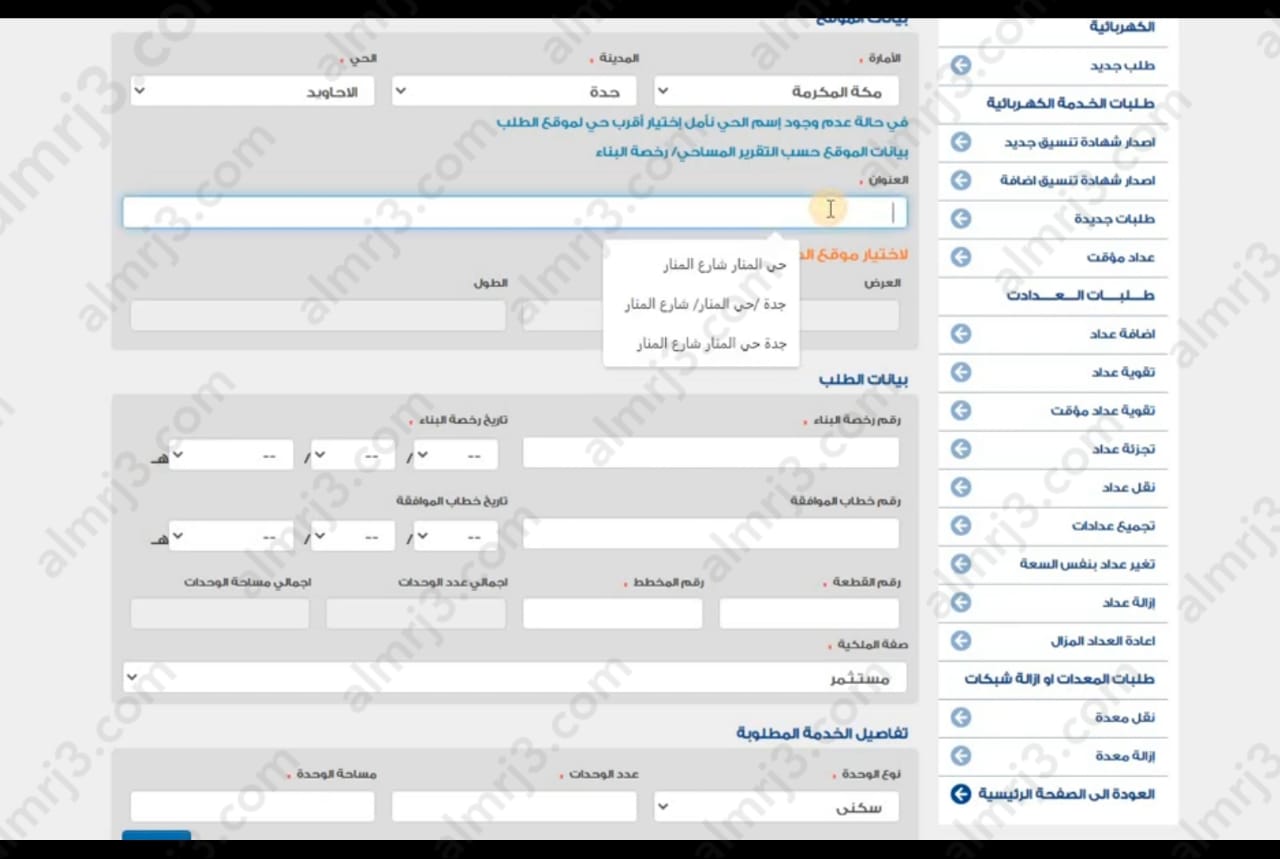
Task: Open نوع الوحدة dropdown showing سكني
Action: click(x=776, y=807)
